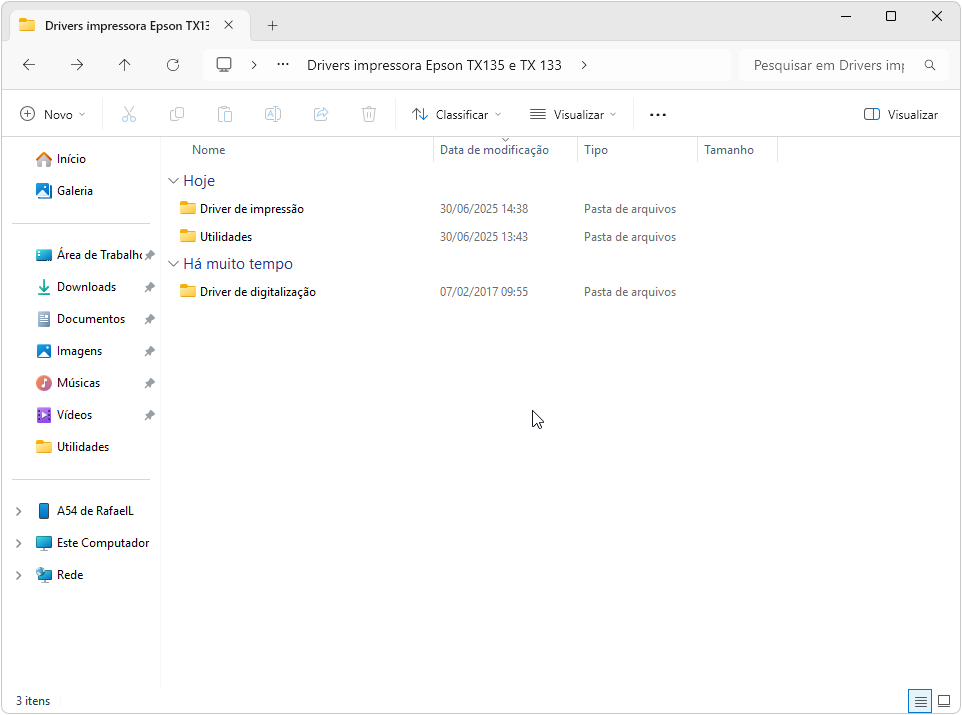Open Início in the sidebar
The width and height of the screenshot is (962, 715).
pyautogui.click(x=61, y=159)
